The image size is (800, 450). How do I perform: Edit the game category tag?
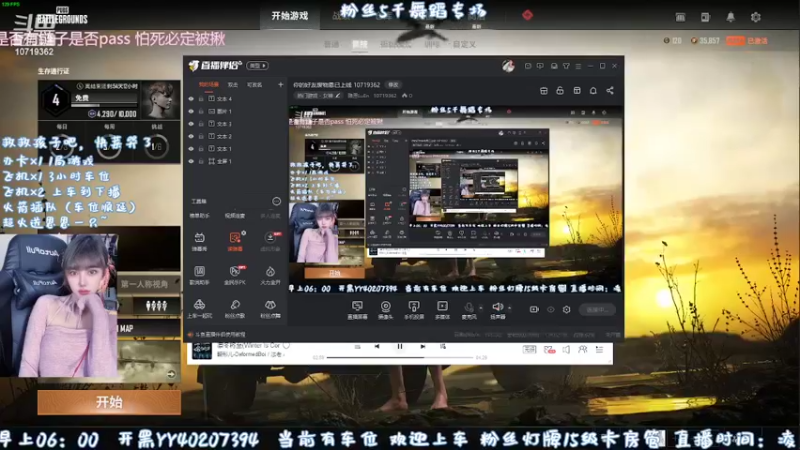click(318, 95)
